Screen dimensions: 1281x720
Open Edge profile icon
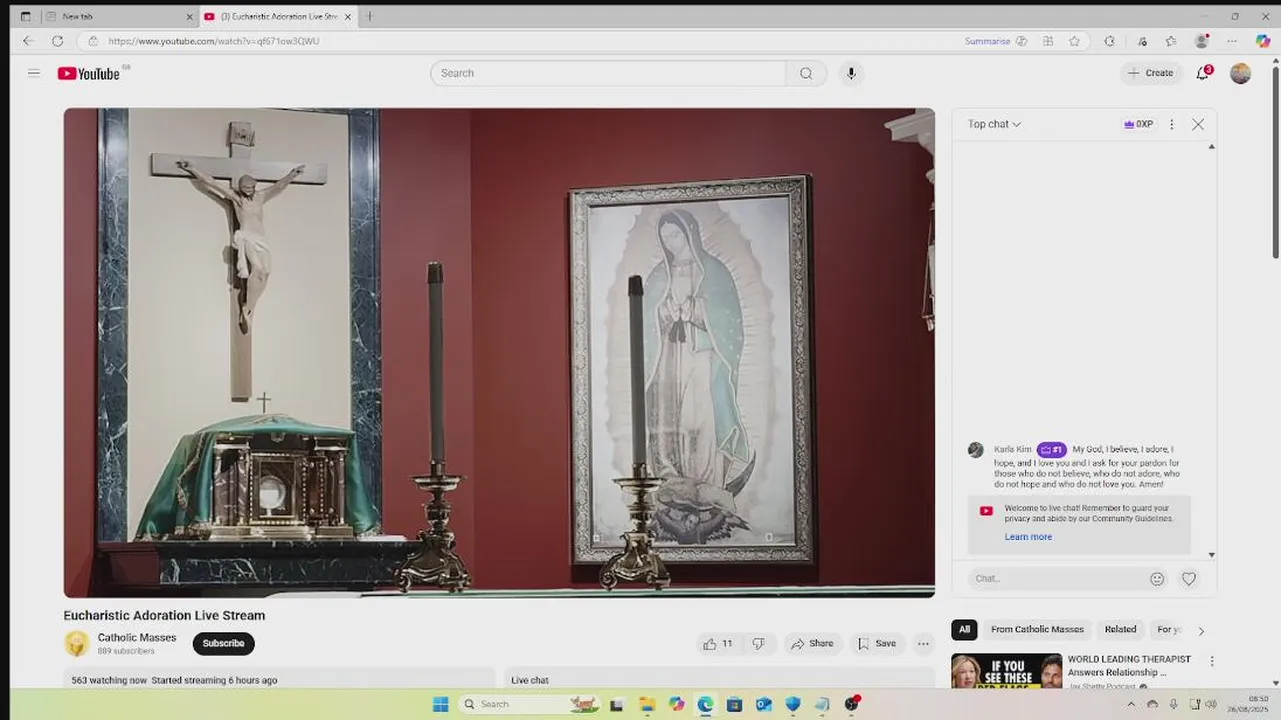click(x=1202, y=41)
